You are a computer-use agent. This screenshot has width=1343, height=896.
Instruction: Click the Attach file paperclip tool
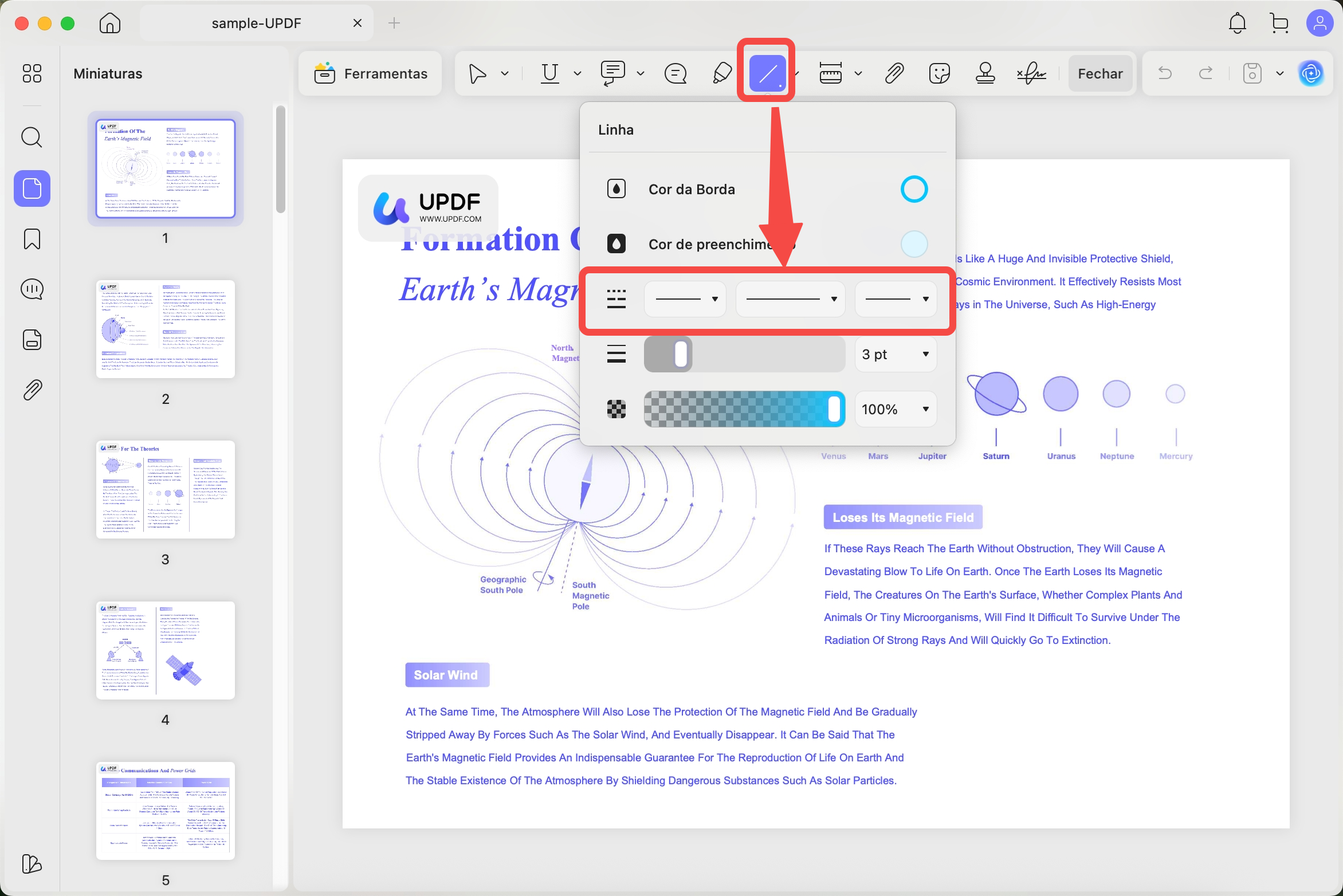894,73
